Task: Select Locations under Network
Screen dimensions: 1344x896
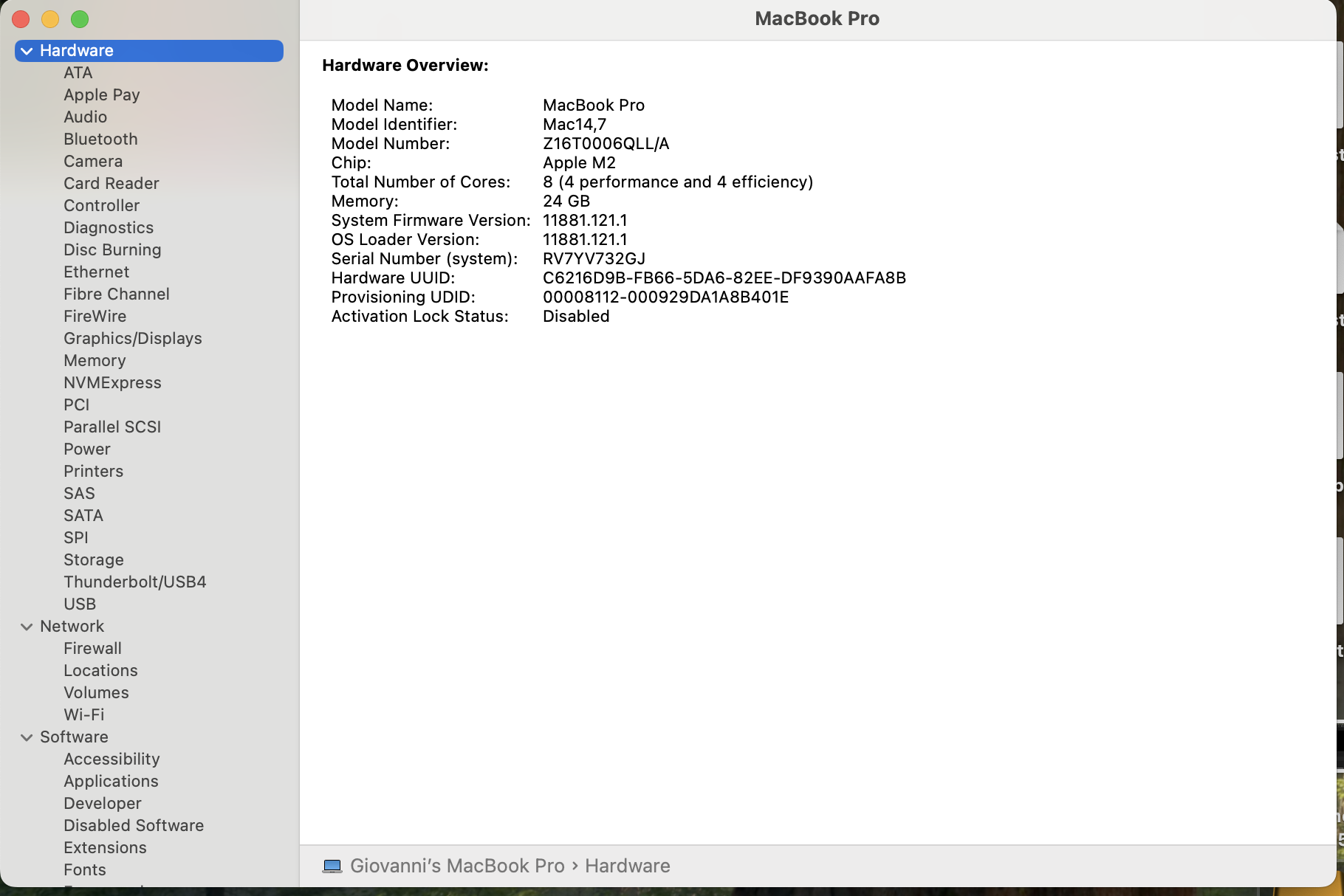Action: click(101, 671)
